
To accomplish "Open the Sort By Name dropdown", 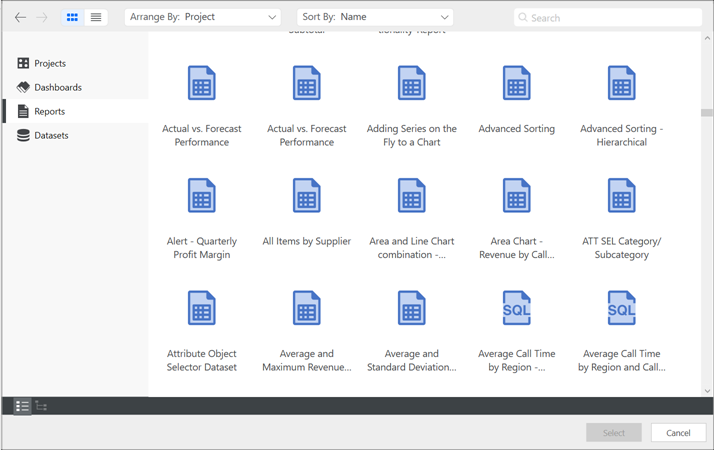I will (x=375, y=17).
